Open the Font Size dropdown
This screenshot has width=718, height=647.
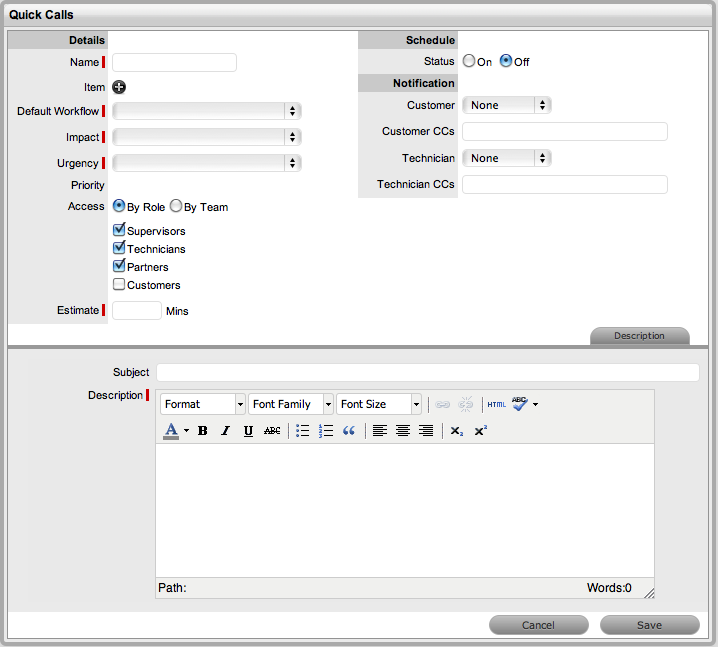tap(379, 404)
